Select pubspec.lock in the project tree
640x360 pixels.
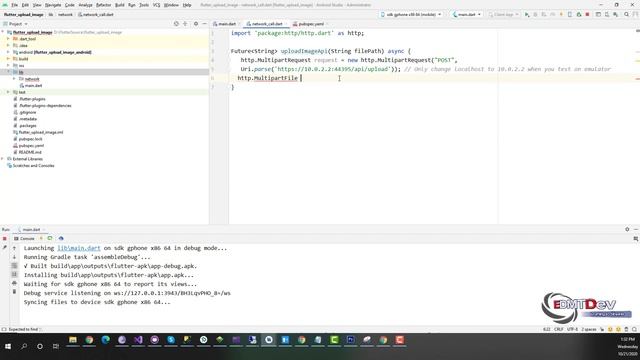pos(30,139)
